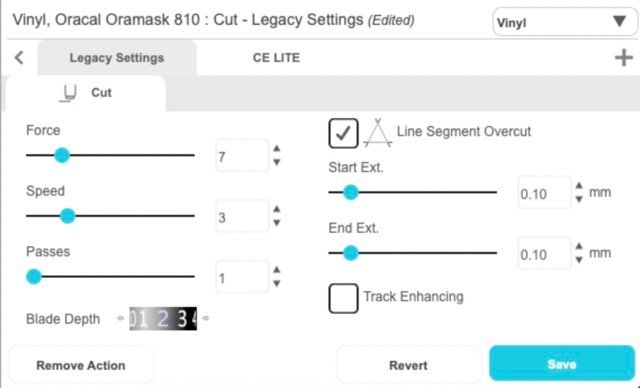Viewport: 640px width, 388px height.
Task: Click the plus icon to add a tab
Action: [623, 58]
